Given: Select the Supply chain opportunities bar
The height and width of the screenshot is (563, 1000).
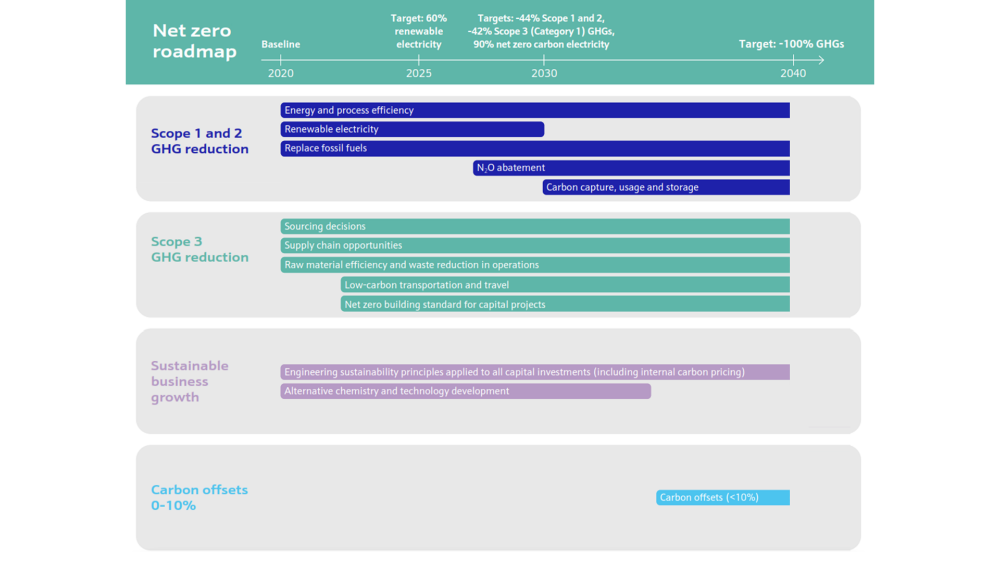Looking at the screenshot, I should 535,245.
